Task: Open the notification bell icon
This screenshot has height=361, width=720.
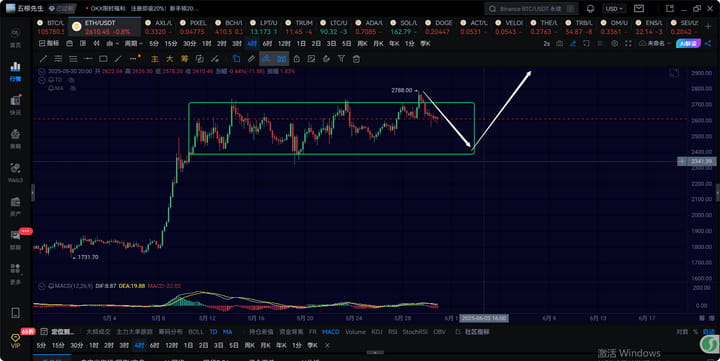Action: click(591, 9)
